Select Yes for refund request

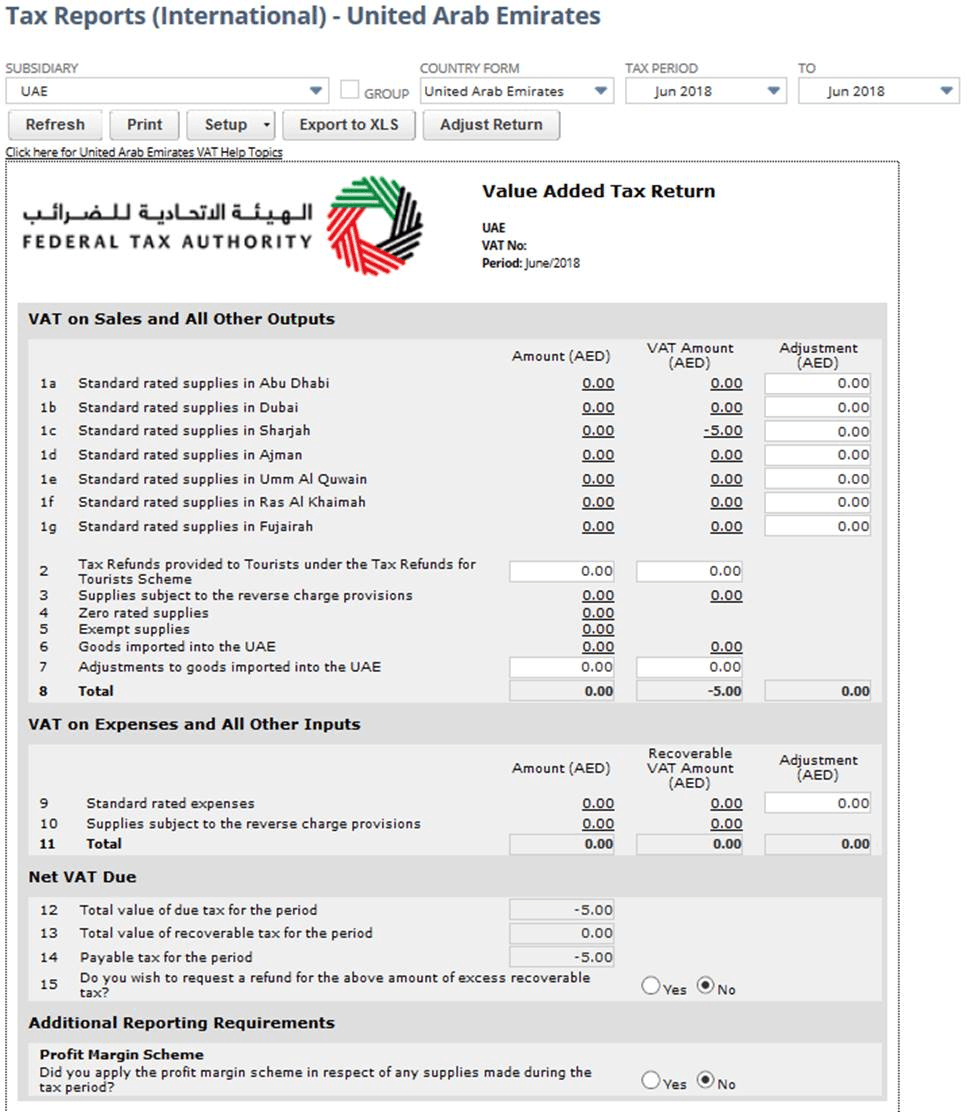[x=650, y=986]
